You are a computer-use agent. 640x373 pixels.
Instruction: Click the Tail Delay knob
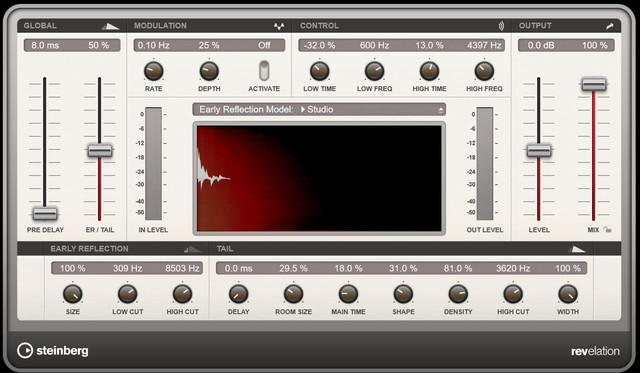[238, 294]
